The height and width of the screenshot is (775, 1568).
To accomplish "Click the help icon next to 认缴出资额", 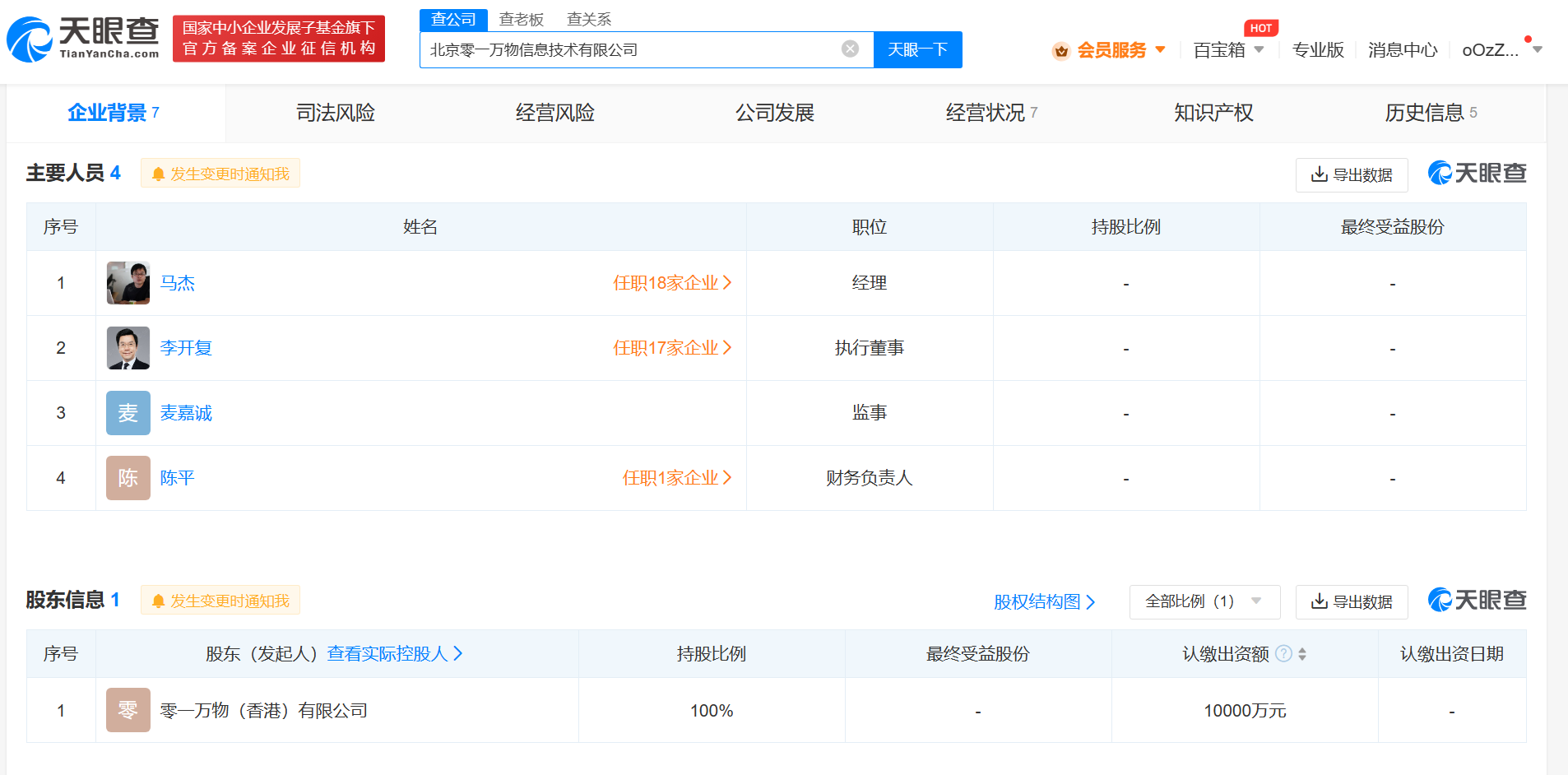I will [x=1283, y=653].
